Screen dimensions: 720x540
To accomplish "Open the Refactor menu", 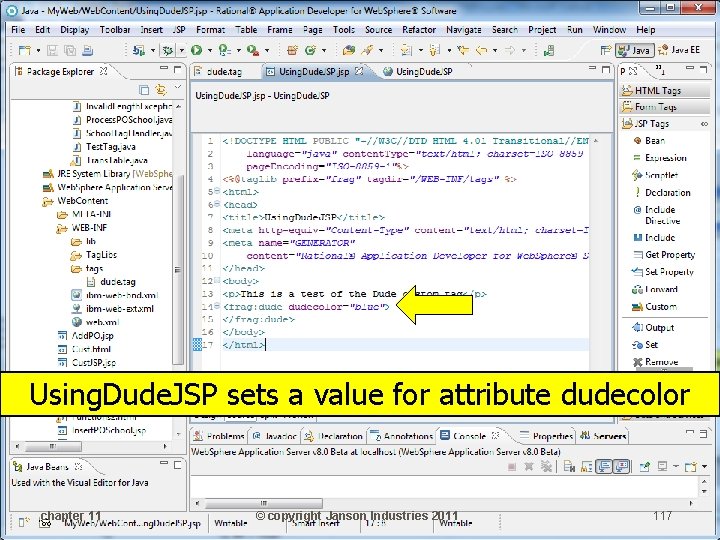I will [x=419, y=30].
